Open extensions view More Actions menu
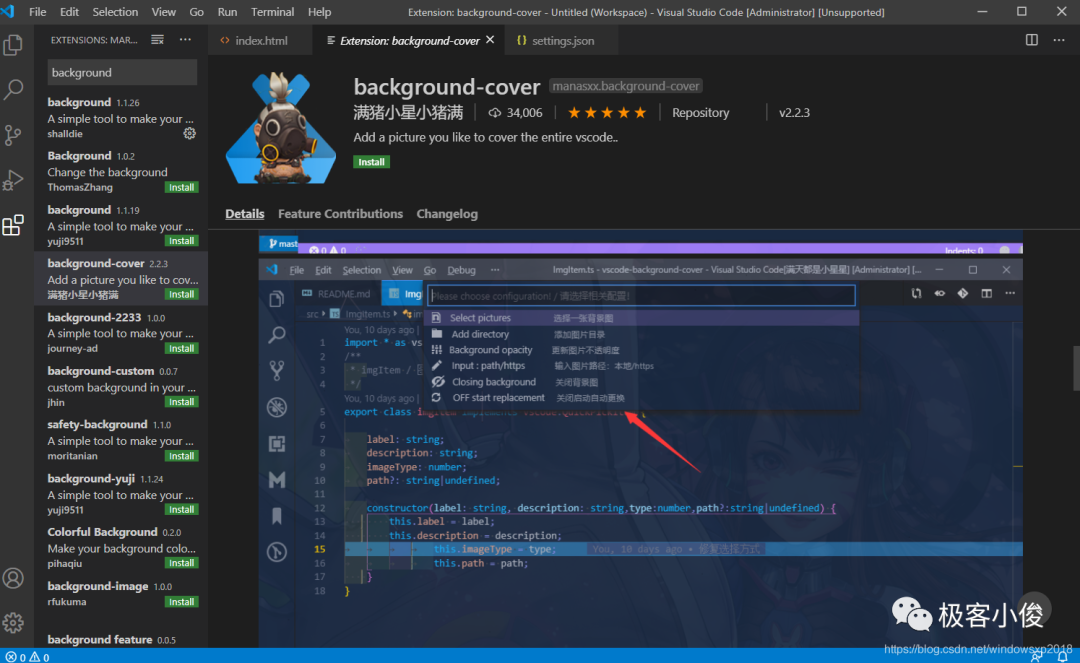 (x=185, y=40)
